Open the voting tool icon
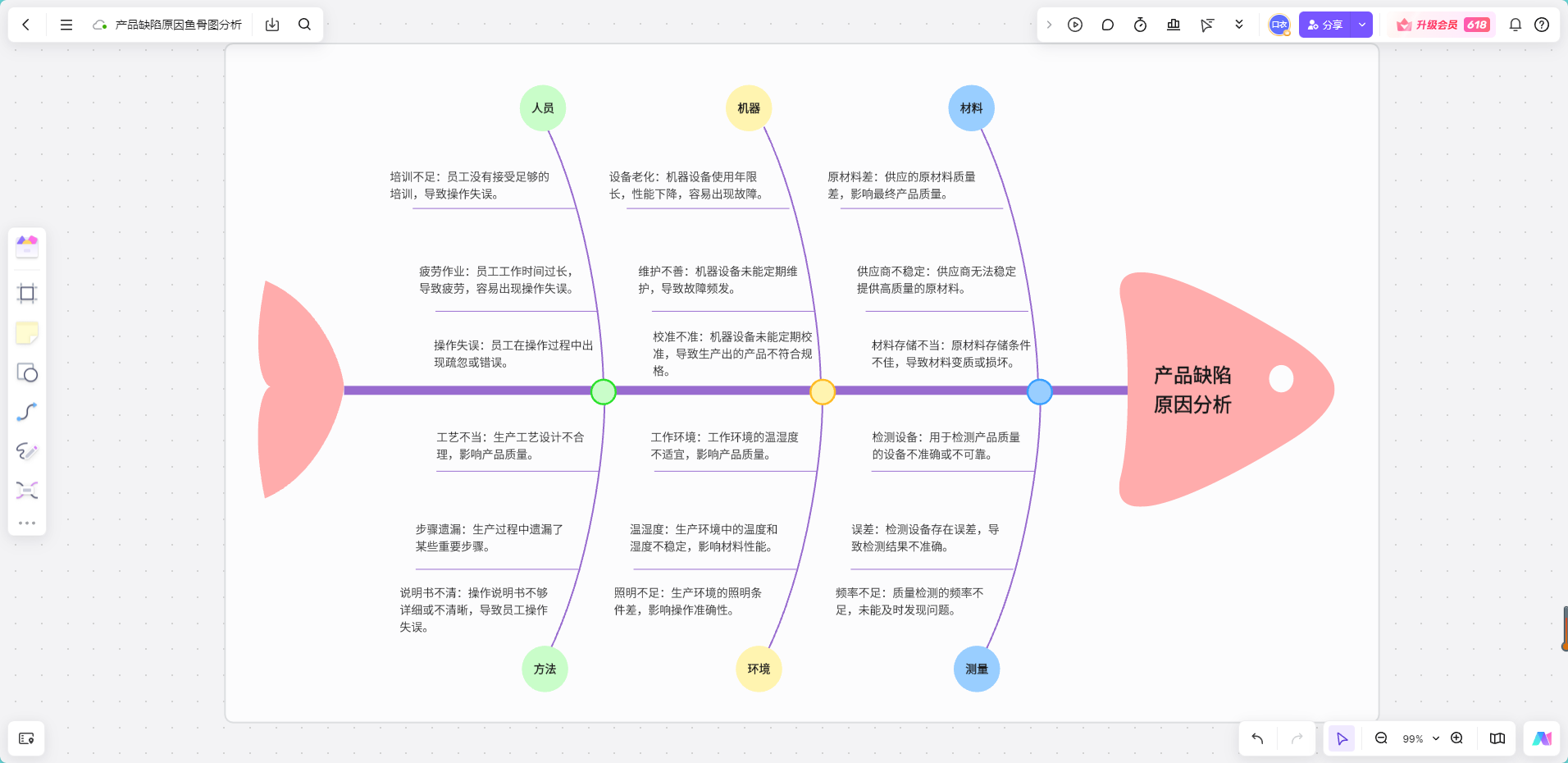 (1174, 25)
